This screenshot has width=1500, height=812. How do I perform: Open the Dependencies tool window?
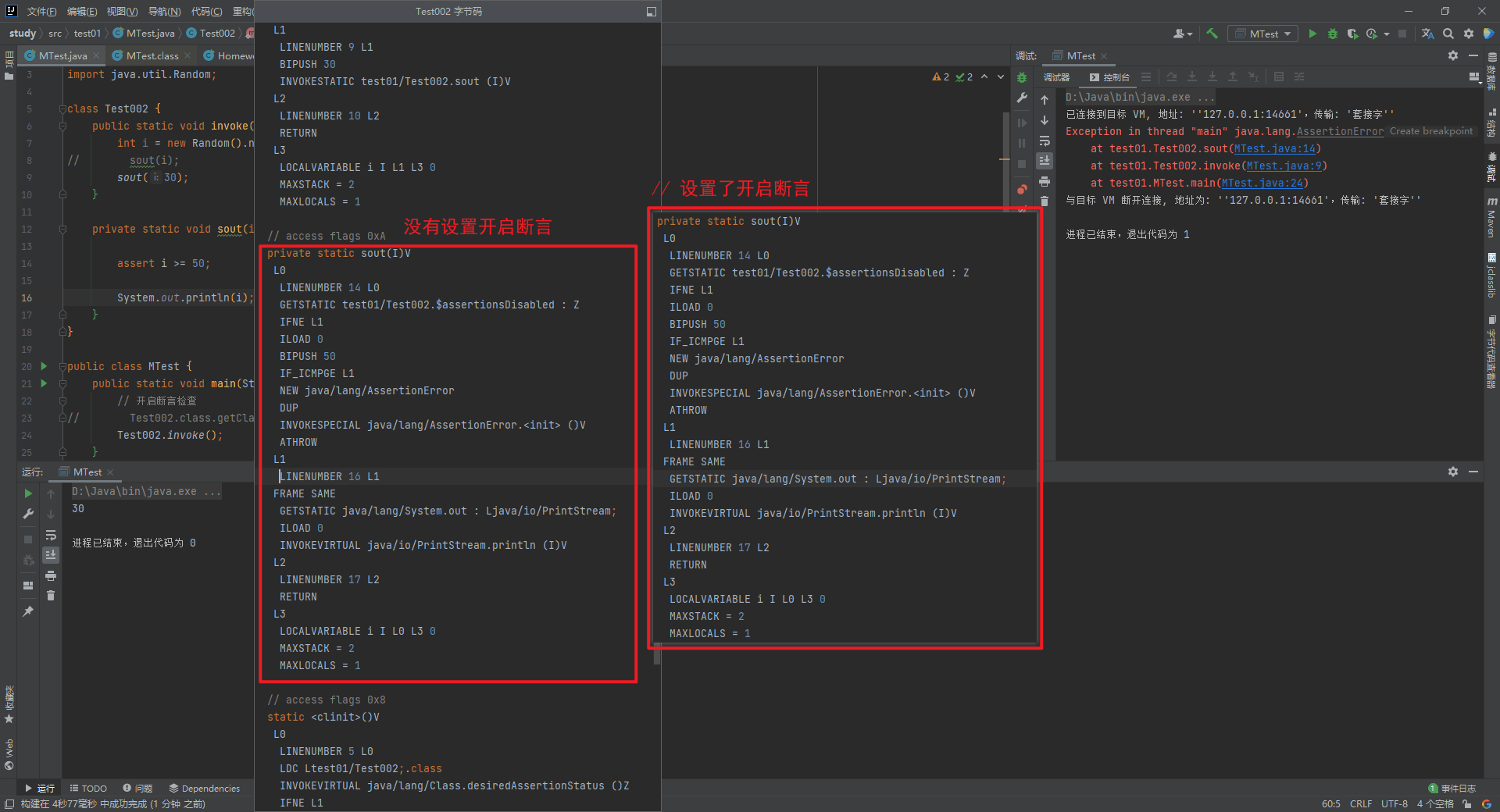[205, 789]
